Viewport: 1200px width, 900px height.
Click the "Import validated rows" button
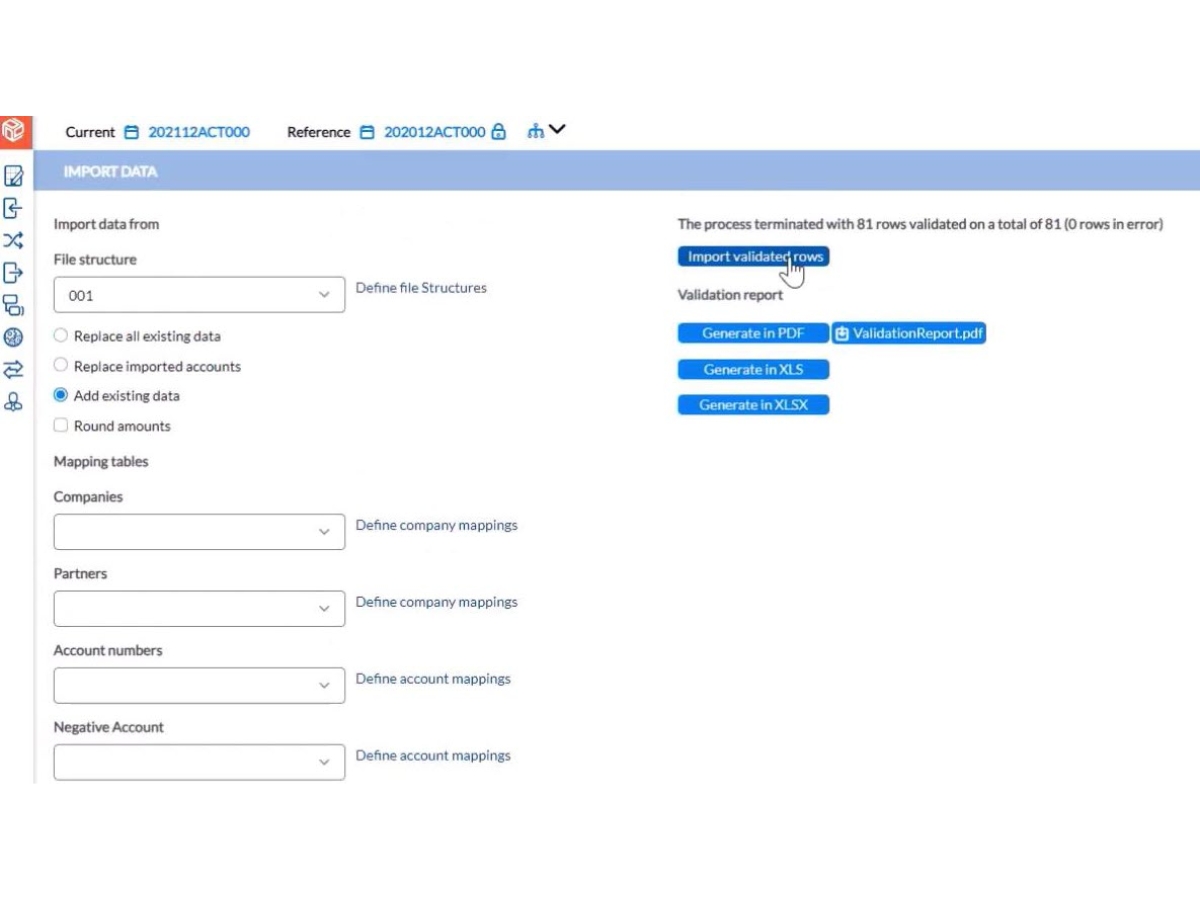(753, 257)
